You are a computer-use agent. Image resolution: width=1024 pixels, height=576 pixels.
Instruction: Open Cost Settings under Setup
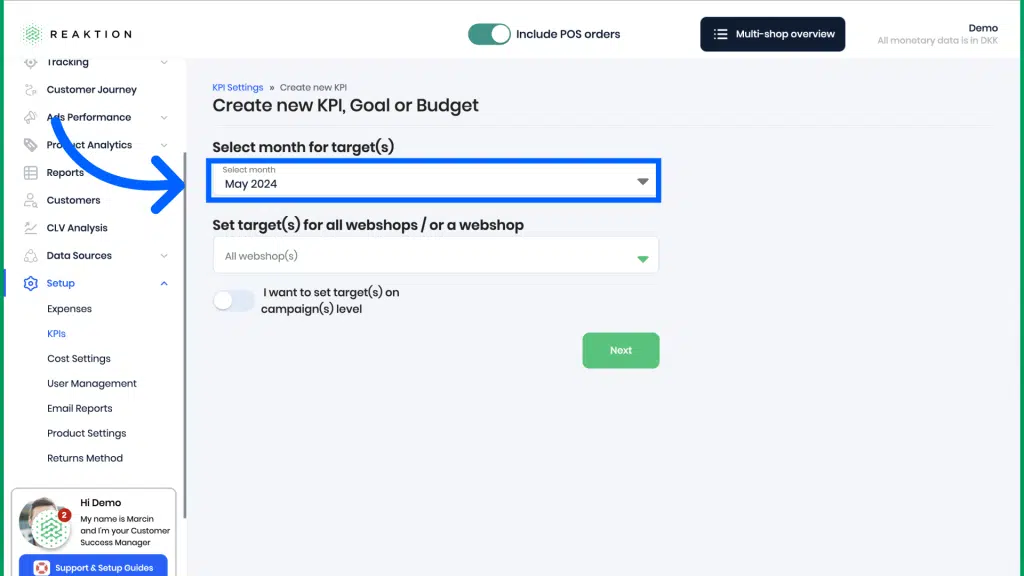coord(79,359)
